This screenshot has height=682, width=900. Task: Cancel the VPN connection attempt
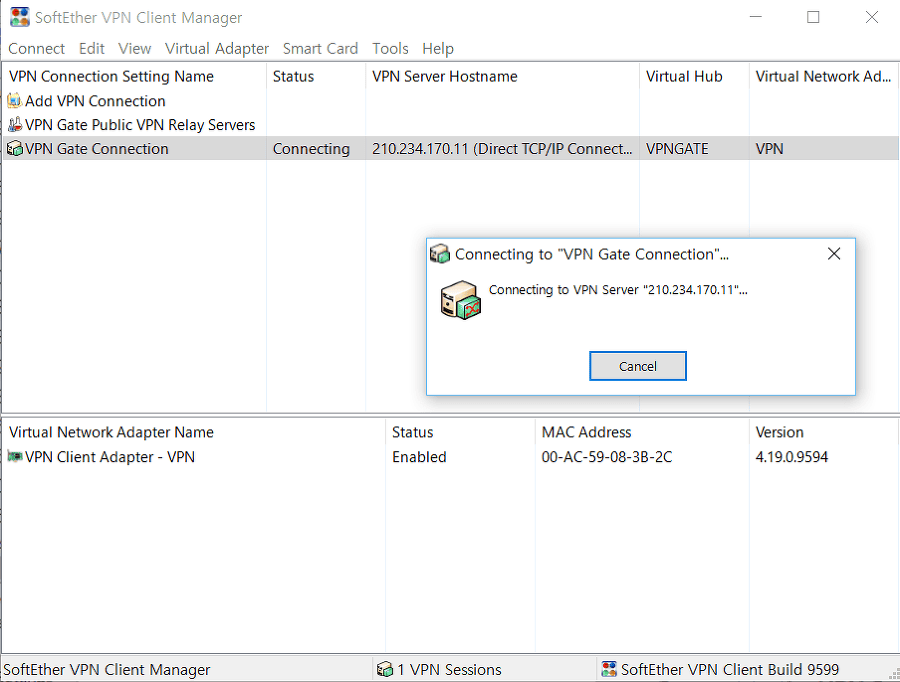coord(638,366)
